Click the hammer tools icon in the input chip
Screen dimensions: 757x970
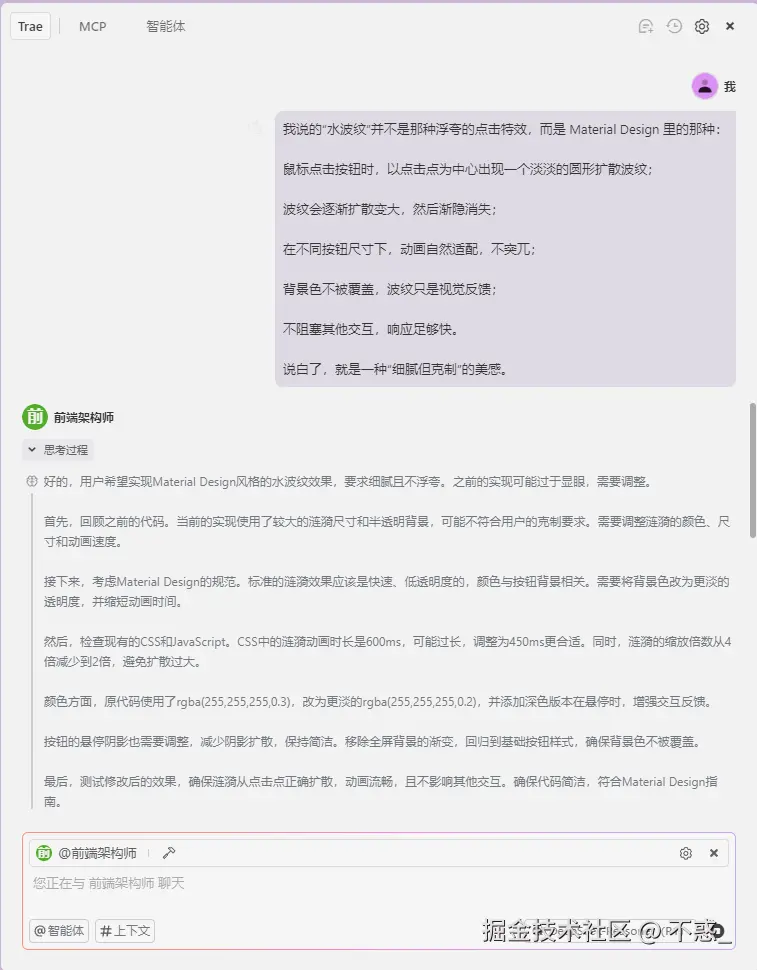168,853
